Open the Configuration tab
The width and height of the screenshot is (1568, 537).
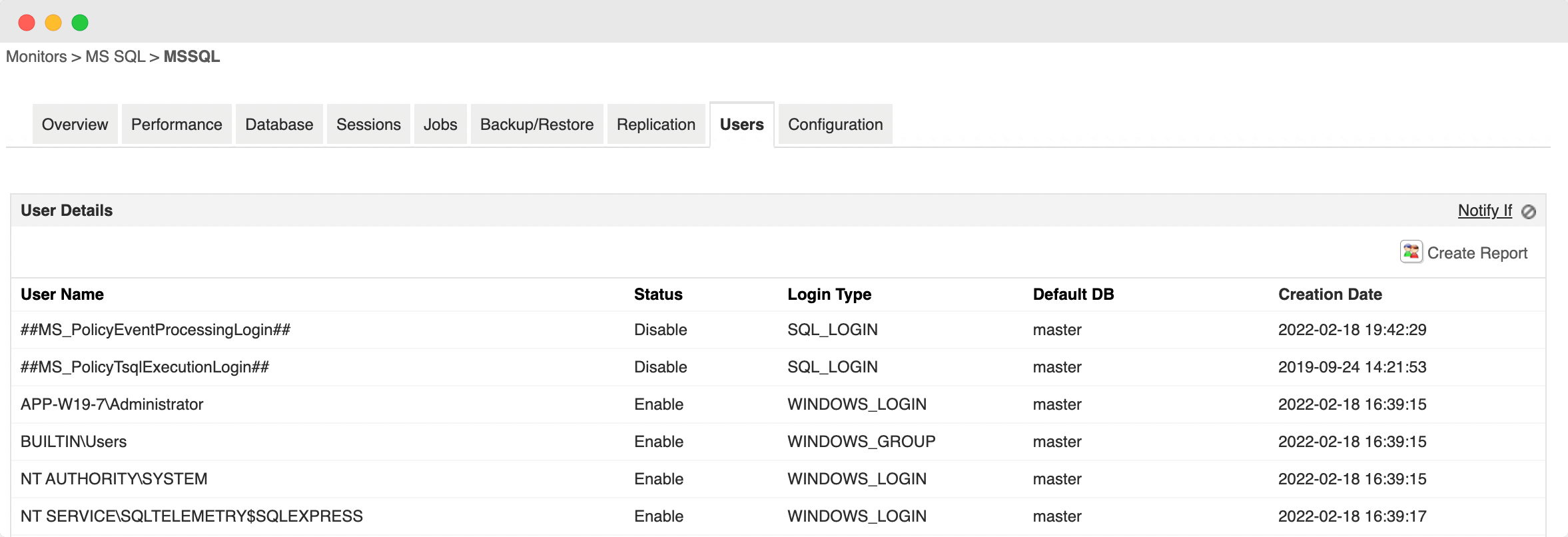(835, 125)
